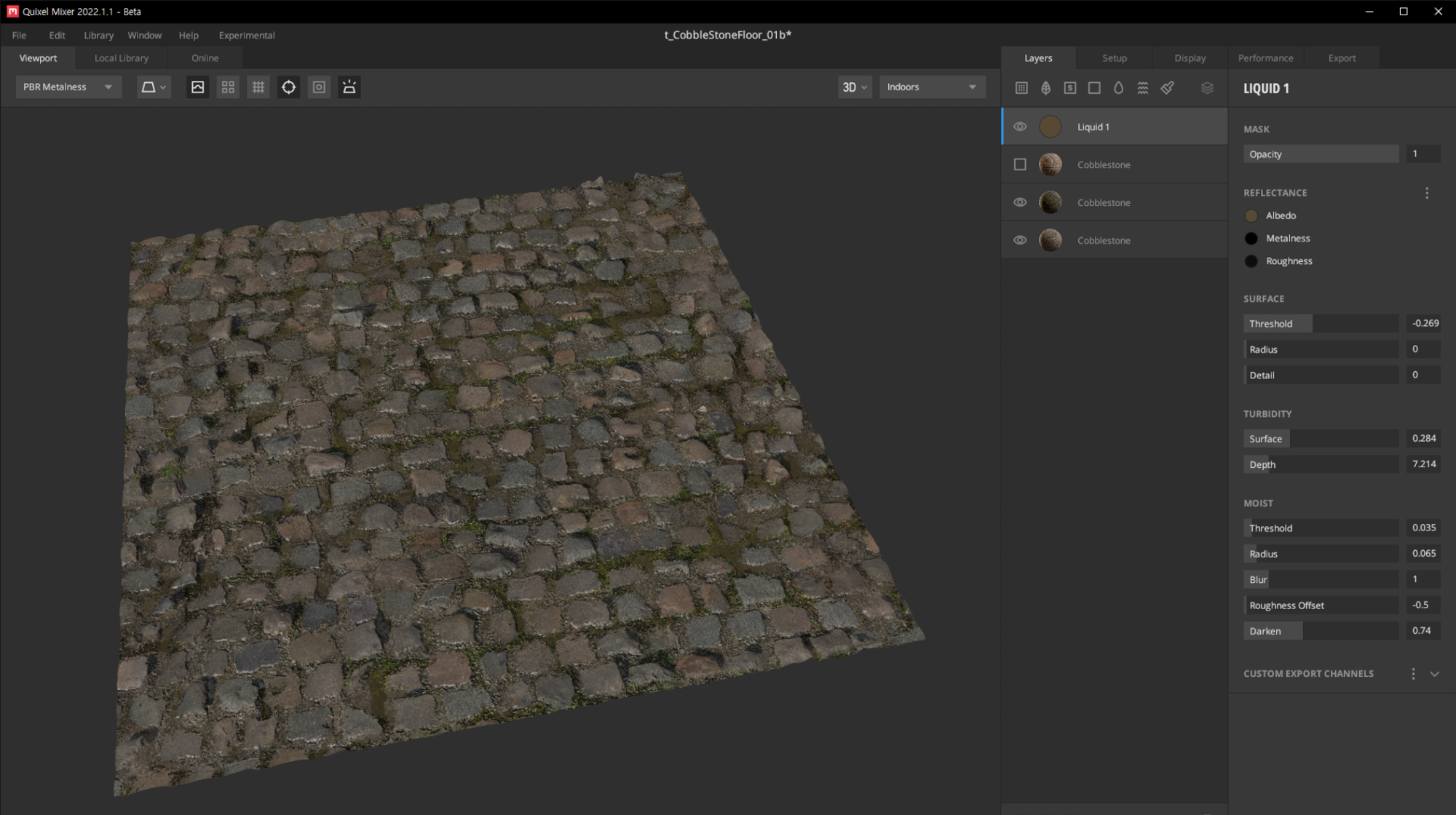Toggle the hash grid overlay icon

click(x=258, y=87)
